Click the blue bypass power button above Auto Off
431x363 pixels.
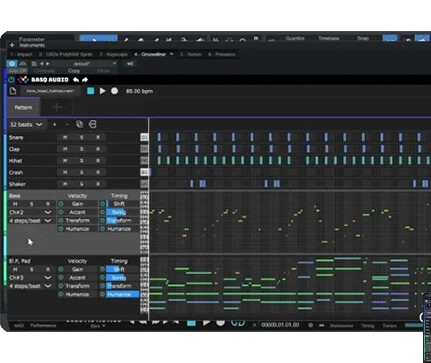tap(12, 63)
